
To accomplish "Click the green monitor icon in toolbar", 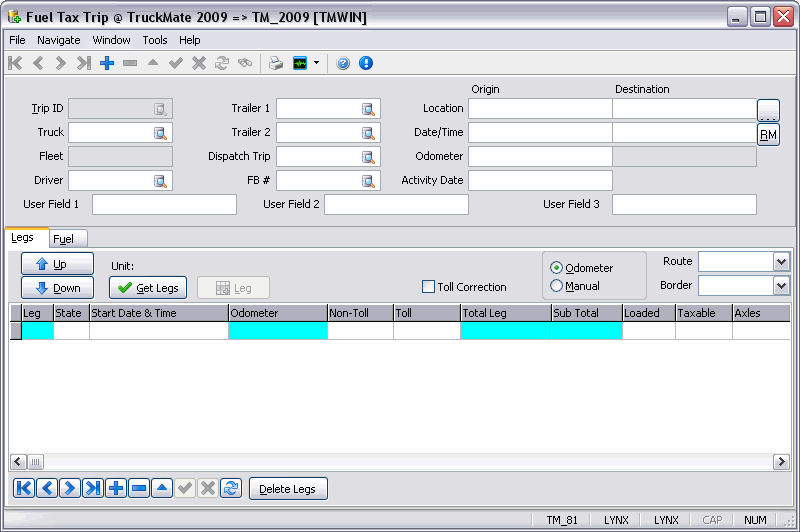I will pos(300,63).
